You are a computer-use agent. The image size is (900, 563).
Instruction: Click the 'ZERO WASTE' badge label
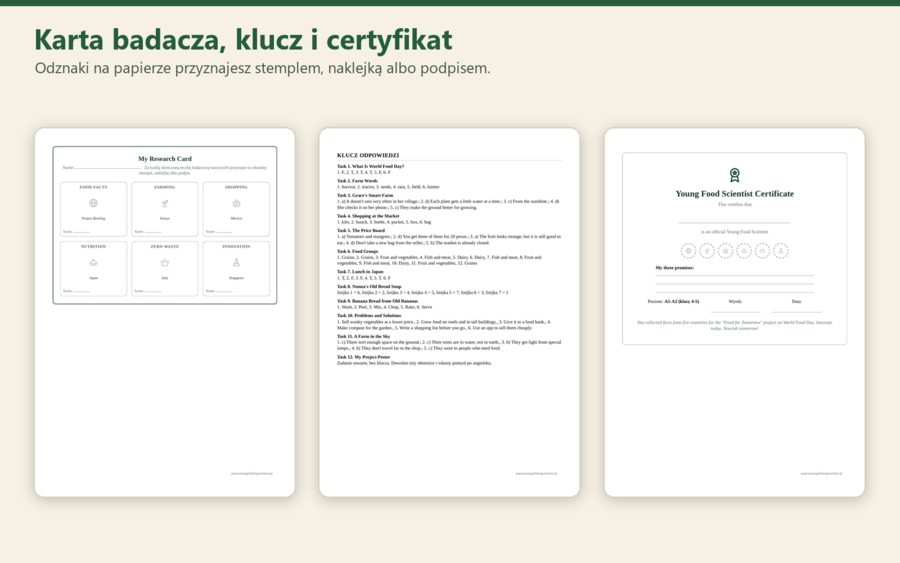(x=165, y=246)
